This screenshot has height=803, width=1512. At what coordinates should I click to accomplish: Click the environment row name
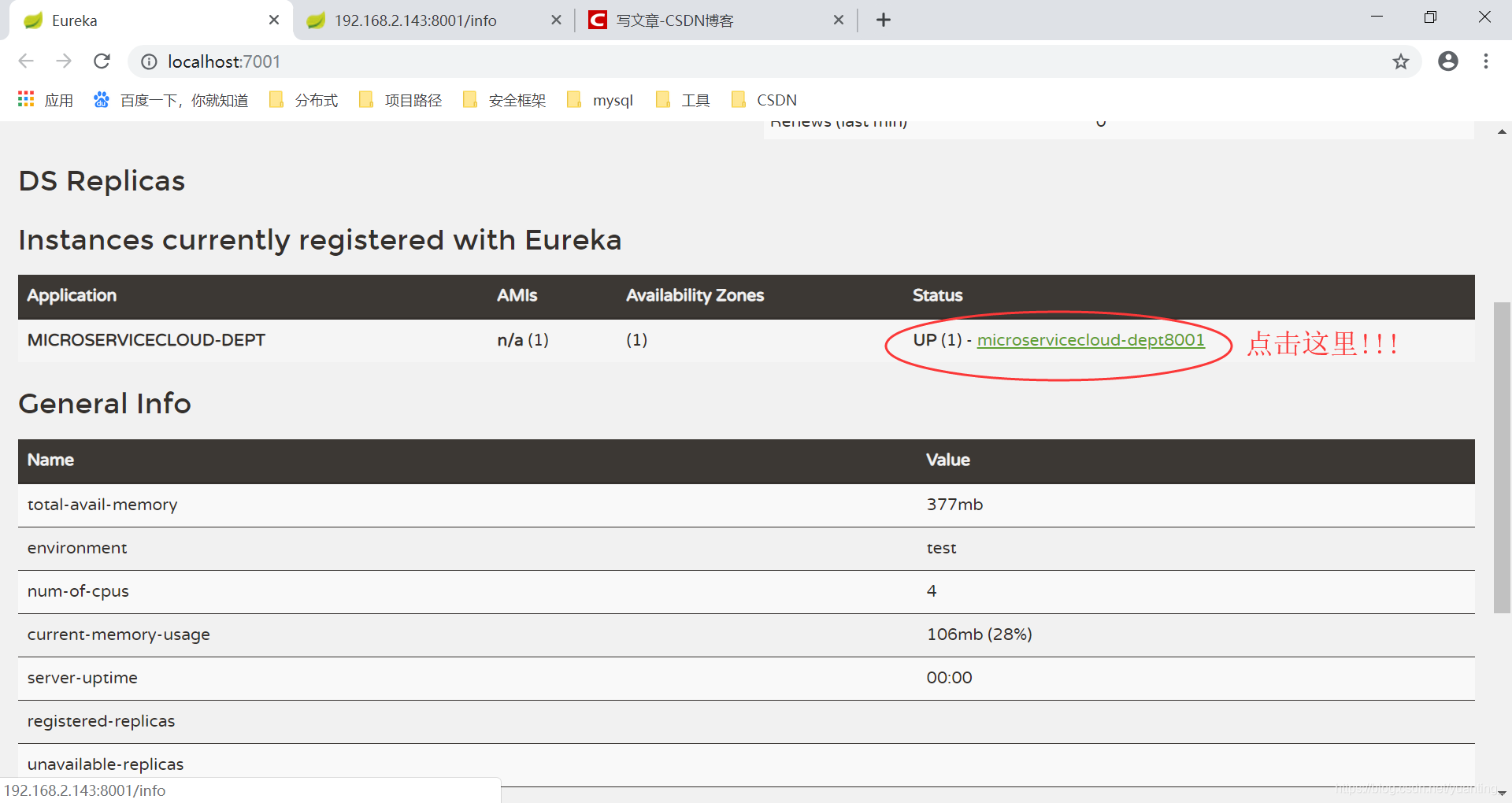(x=77, y=548)
